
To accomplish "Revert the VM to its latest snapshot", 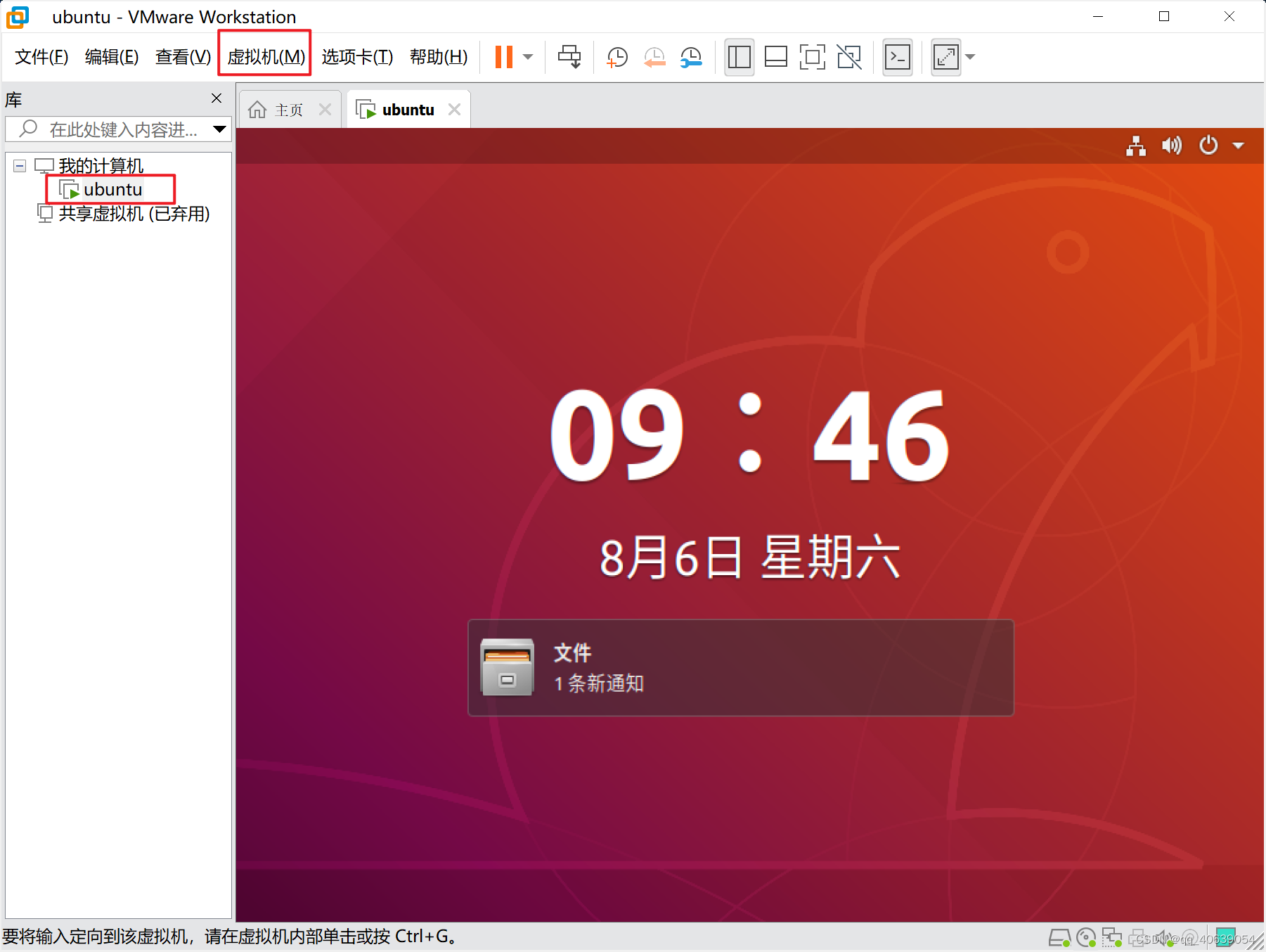I will click(x=654, y=57).
